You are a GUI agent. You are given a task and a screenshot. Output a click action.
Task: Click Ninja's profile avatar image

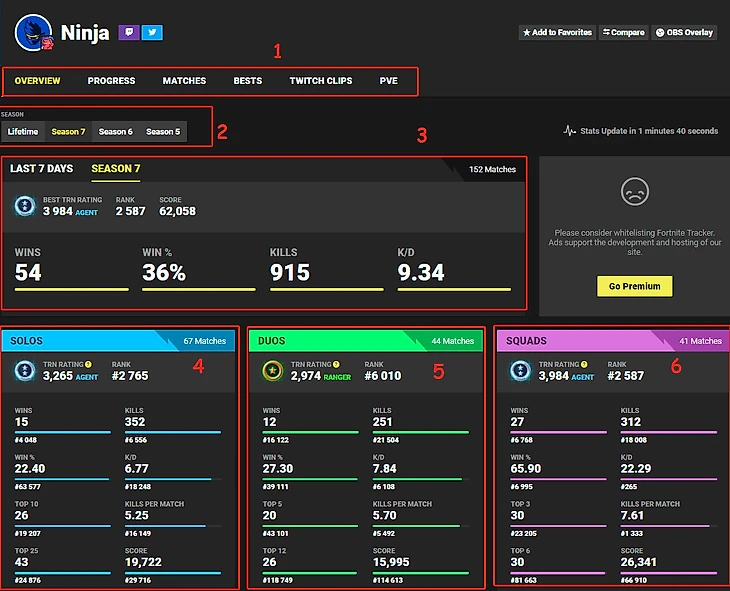point(33,32)
